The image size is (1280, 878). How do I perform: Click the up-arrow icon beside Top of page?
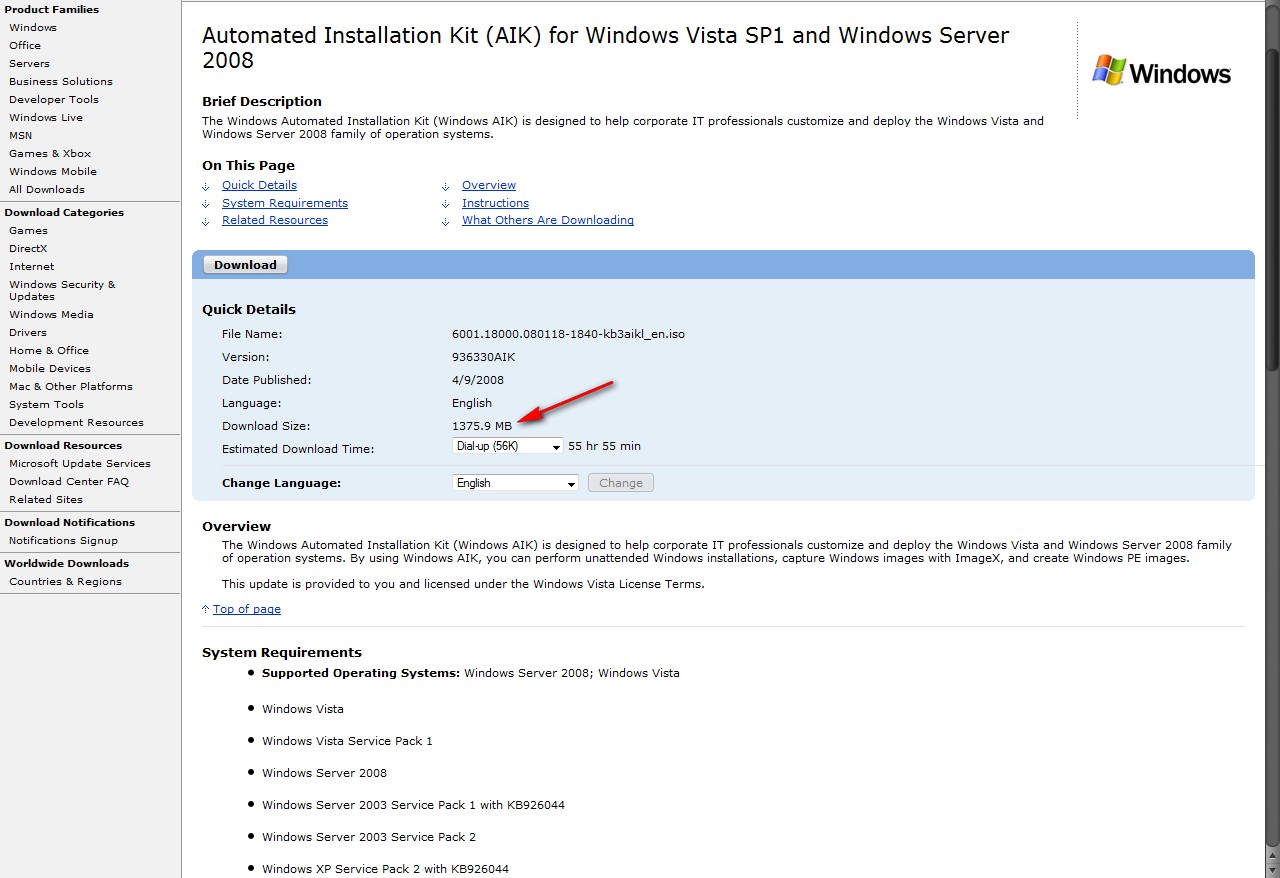206,609
